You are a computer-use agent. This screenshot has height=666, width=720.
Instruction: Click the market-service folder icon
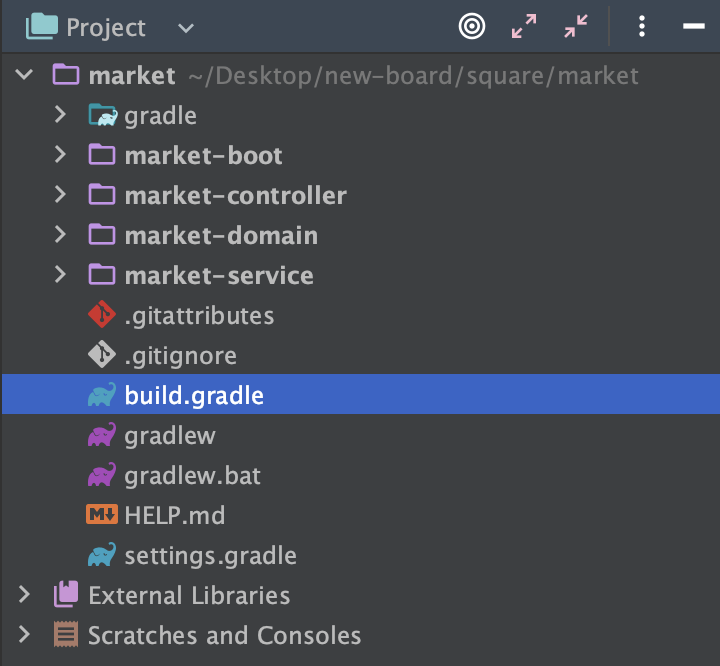(x=101, y=274)
